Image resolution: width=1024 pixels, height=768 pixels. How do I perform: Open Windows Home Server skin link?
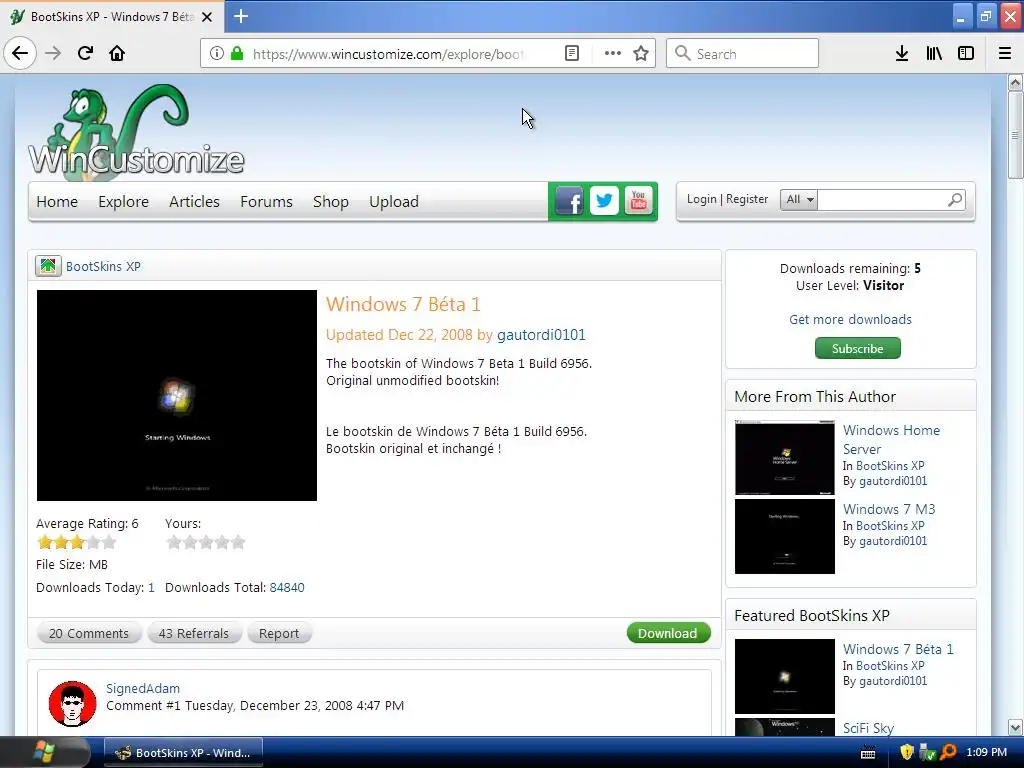pos(891,440)
